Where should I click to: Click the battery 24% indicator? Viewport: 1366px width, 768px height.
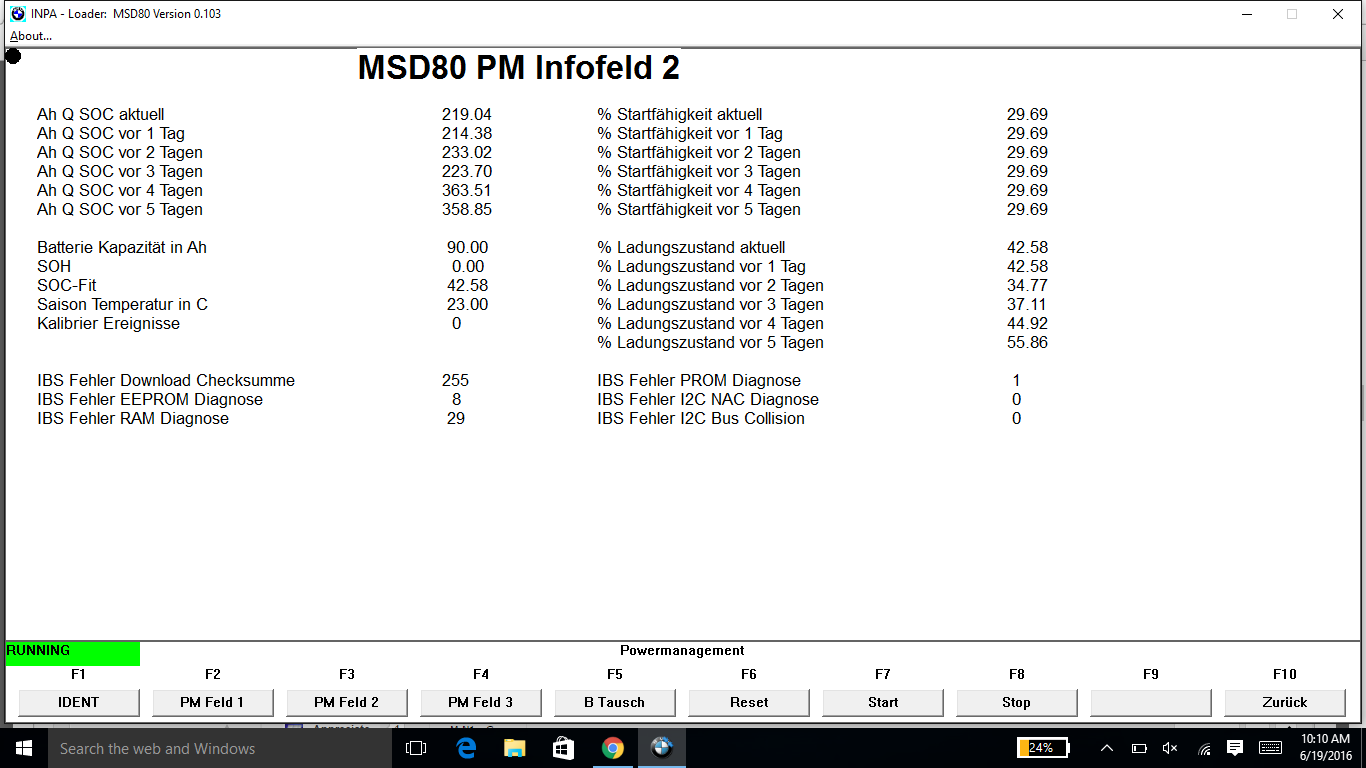[x=1043, y=748]
